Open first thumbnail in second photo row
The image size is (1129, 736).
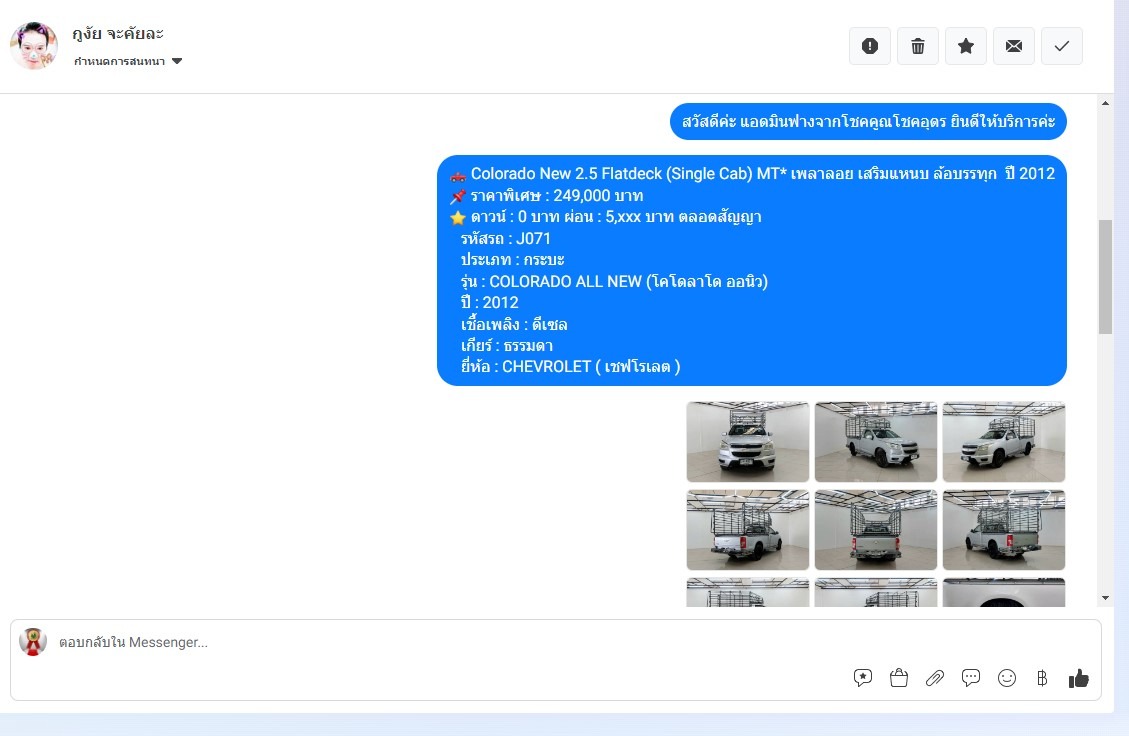pyautogui.click(x=747, y=530)
